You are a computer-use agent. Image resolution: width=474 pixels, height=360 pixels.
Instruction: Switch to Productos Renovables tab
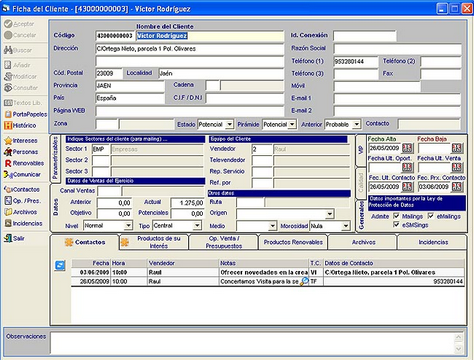293,242
